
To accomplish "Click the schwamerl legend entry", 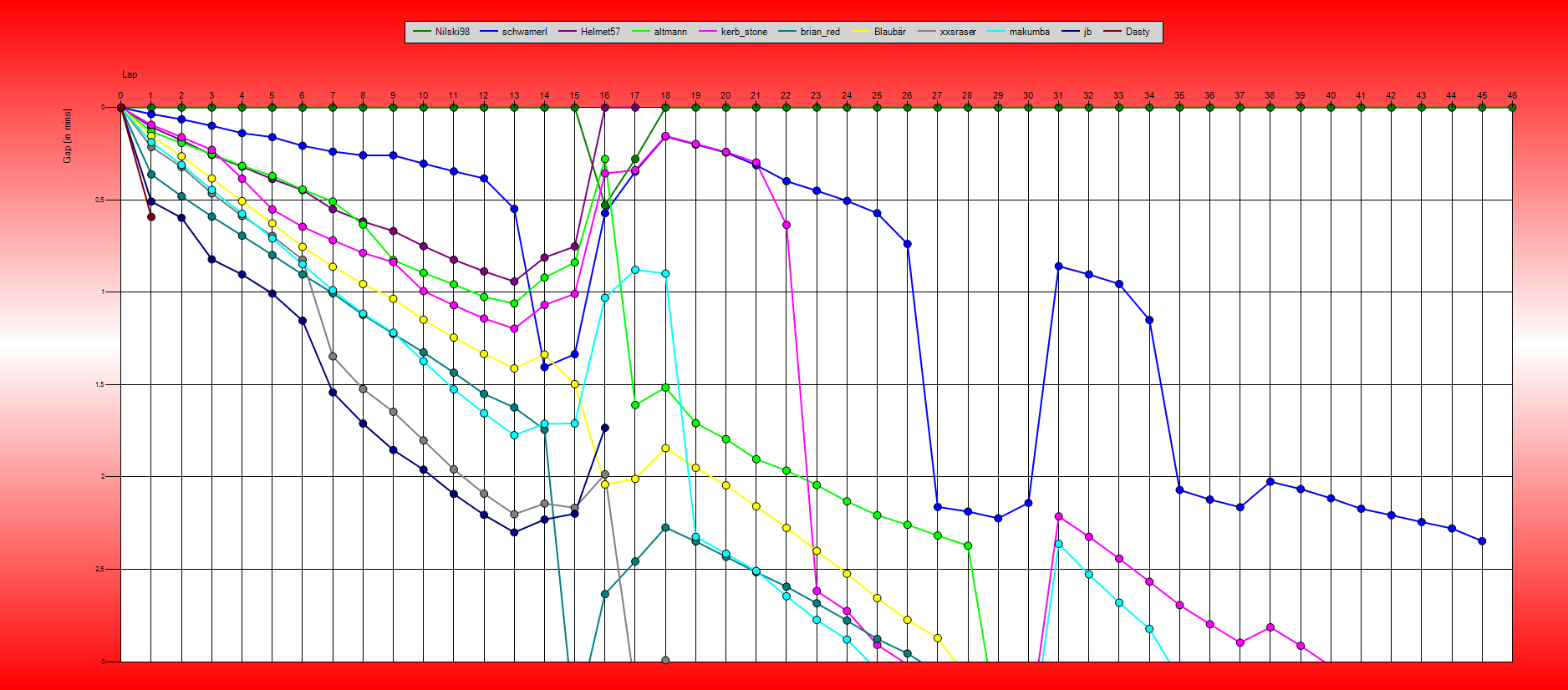I will [513, 32].
